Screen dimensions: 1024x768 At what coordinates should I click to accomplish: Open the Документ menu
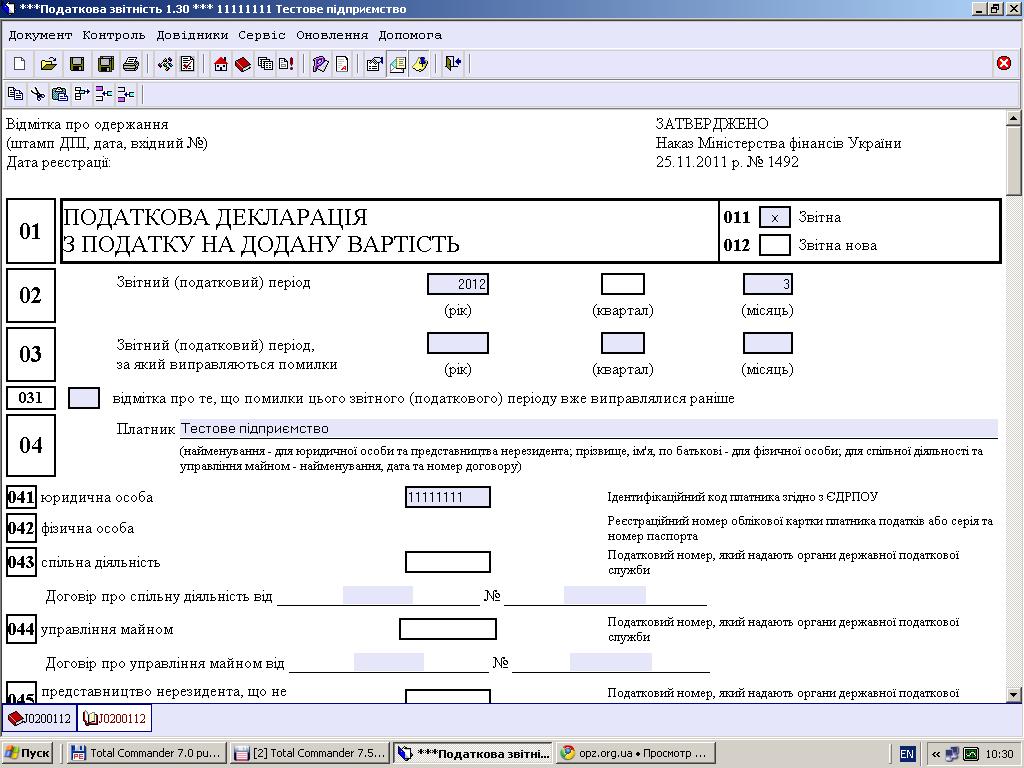click(x=40, y=35)
